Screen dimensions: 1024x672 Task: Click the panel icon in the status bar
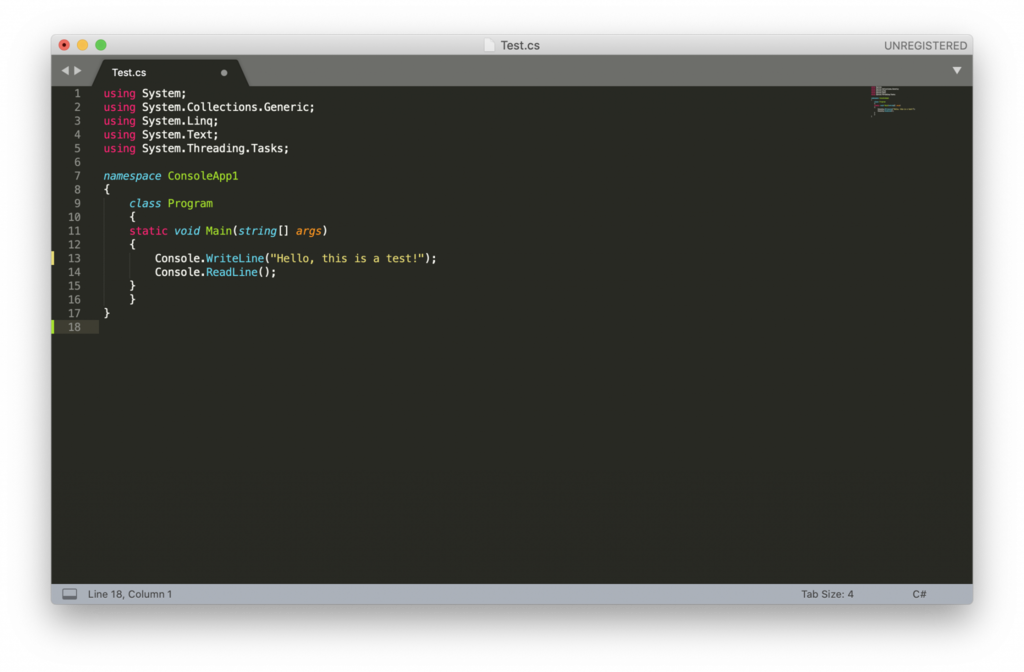click(x=68, y=593)
